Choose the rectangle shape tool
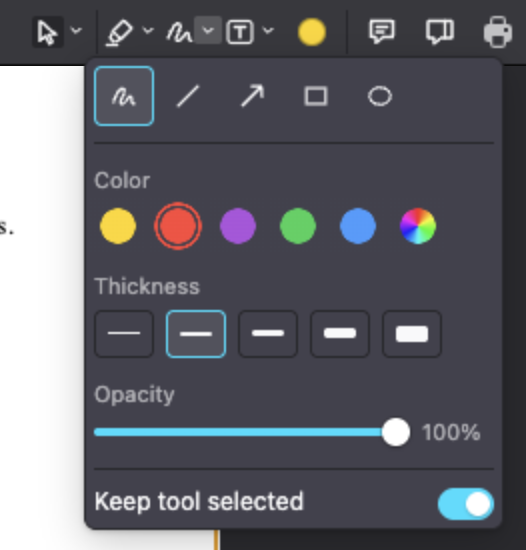The width and height of the screenshot is (526, 550). [x=316, y=96]
